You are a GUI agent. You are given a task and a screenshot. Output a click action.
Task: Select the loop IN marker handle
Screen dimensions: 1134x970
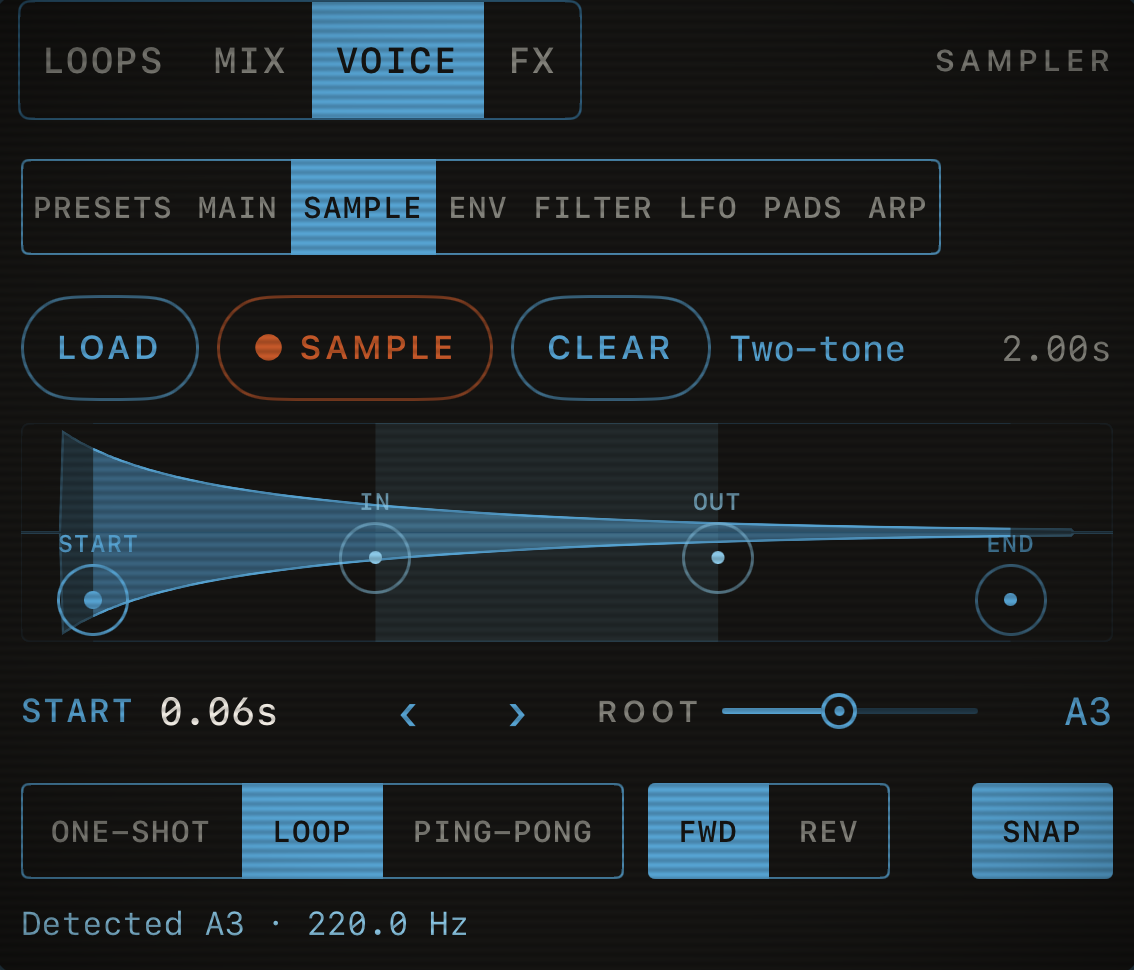pyautogui.click(x=375, y=558)
